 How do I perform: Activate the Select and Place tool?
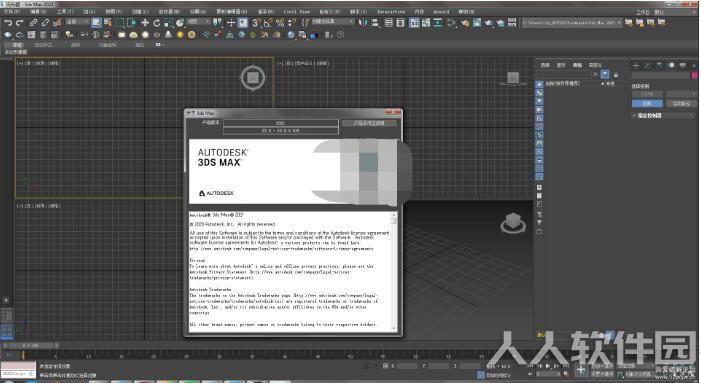coord(180,23)
